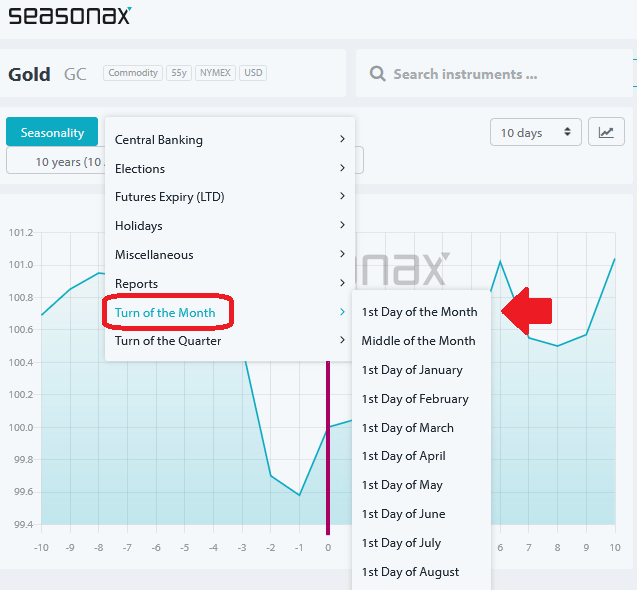Open the 10 years period selector
The width and height of the screenshot is (637, 590).
56,161
